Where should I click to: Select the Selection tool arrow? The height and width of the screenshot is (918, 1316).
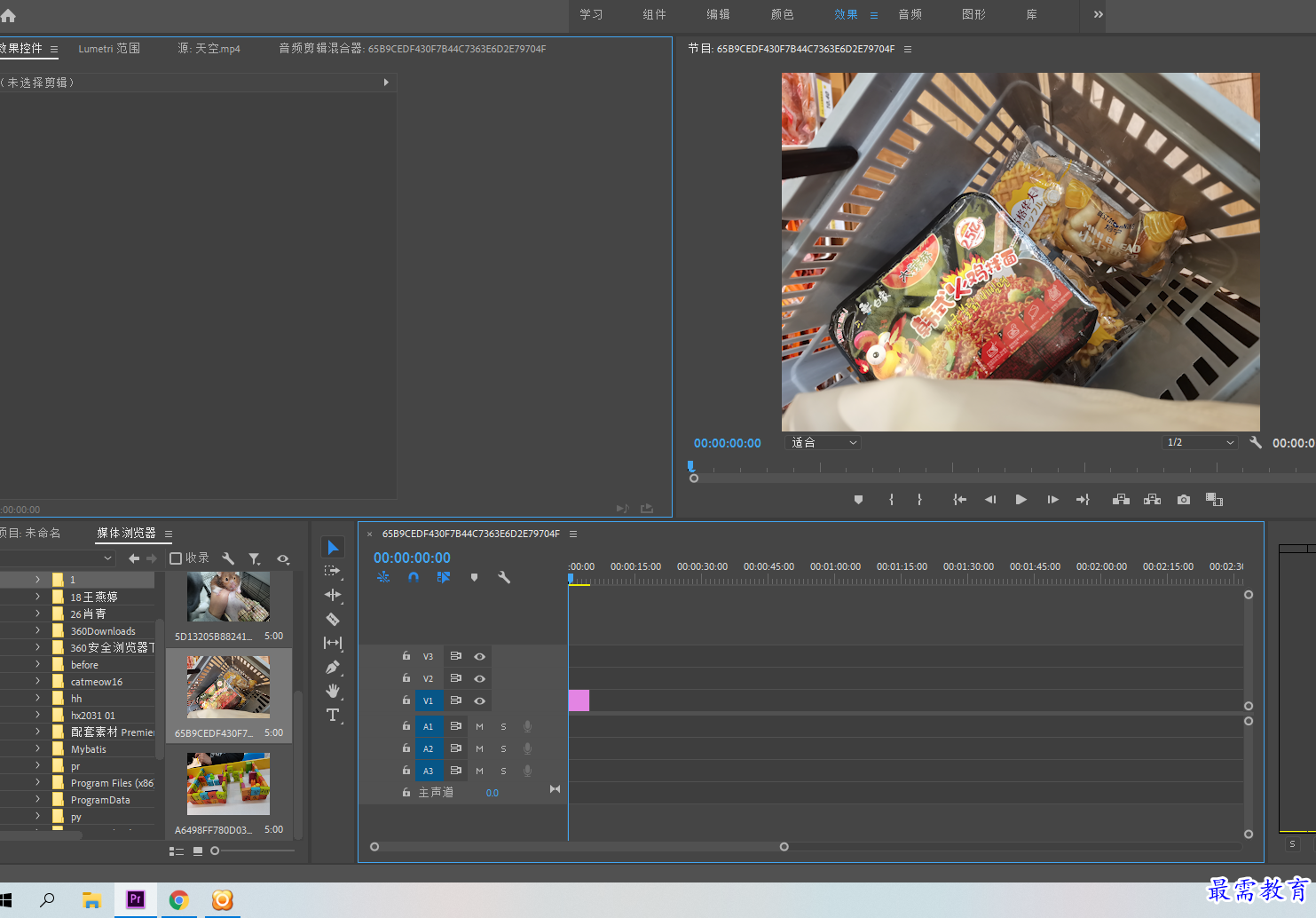click(x=333, y=548)
